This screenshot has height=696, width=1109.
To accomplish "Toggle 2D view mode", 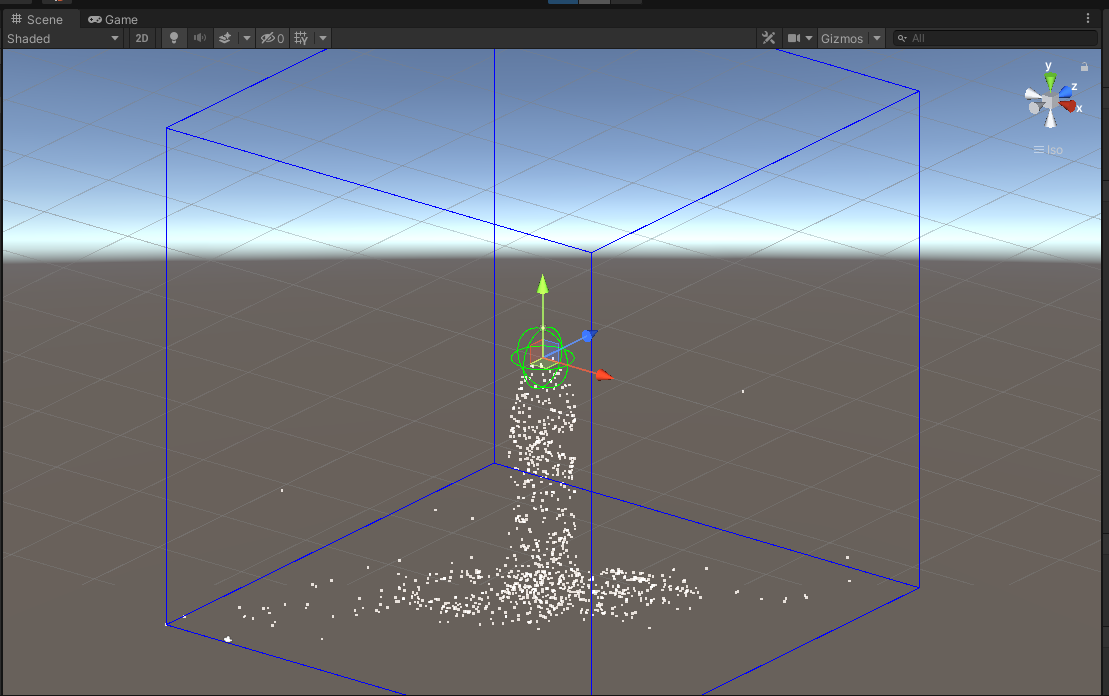I will 142,38.
